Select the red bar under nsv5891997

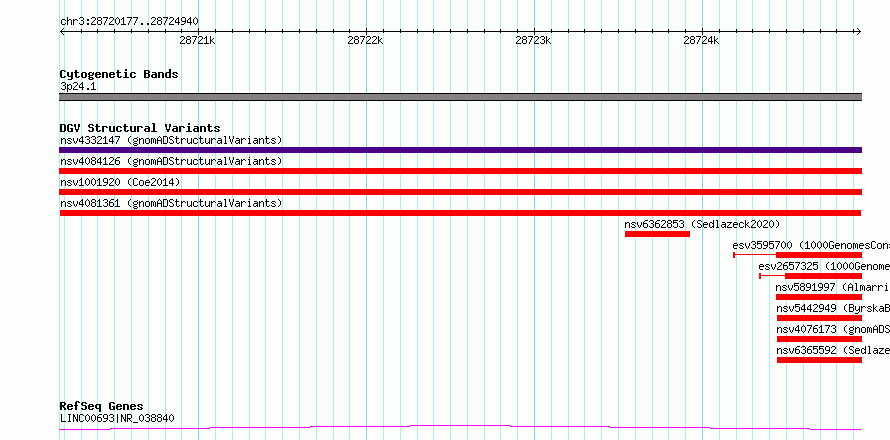(819, 297)
